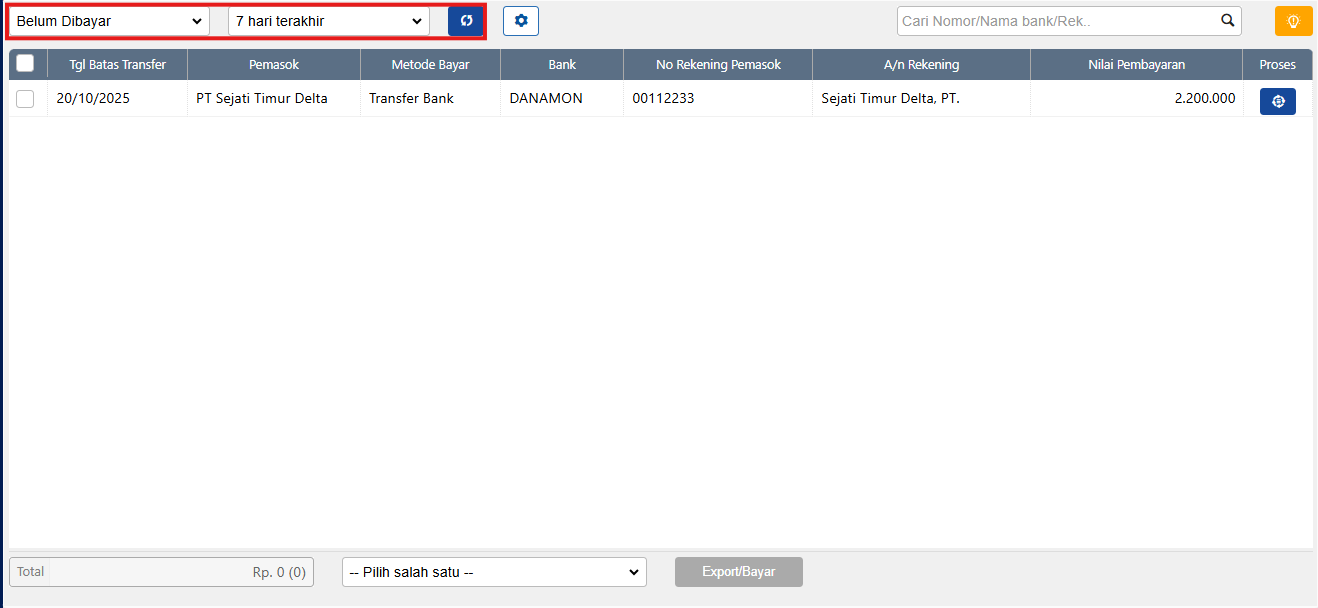The image size is (1318, 608).
Task: Click the magnifier search icon
Action: [1227, 21]
